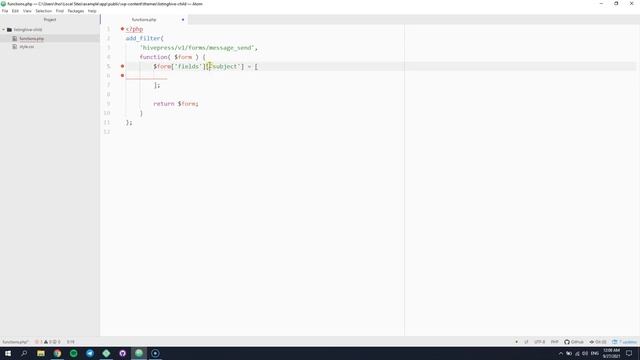Click the functions.php file icon in tree

point(15,38)
